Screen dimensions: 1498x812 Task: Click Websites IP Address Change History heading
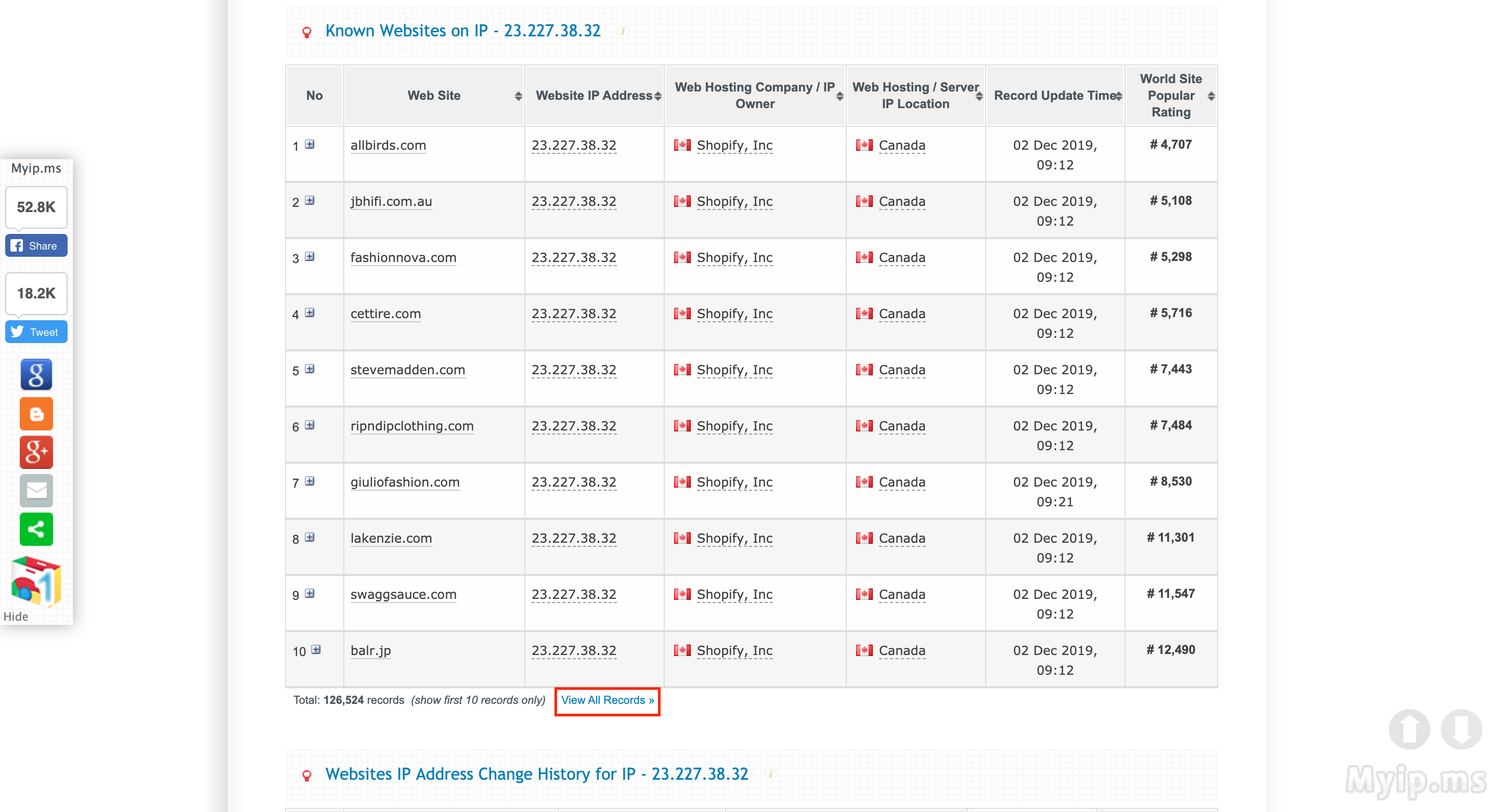tap(537, 774)
